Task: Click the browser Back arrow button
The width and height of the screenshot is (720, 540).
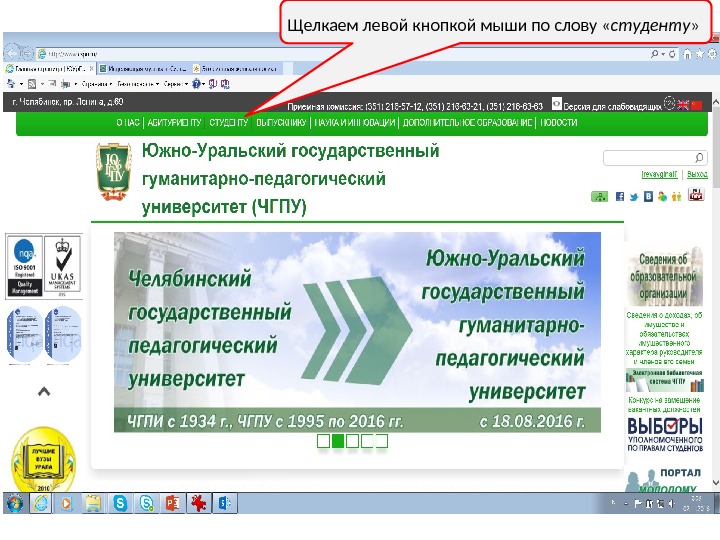Action: [x=11, y=53]
